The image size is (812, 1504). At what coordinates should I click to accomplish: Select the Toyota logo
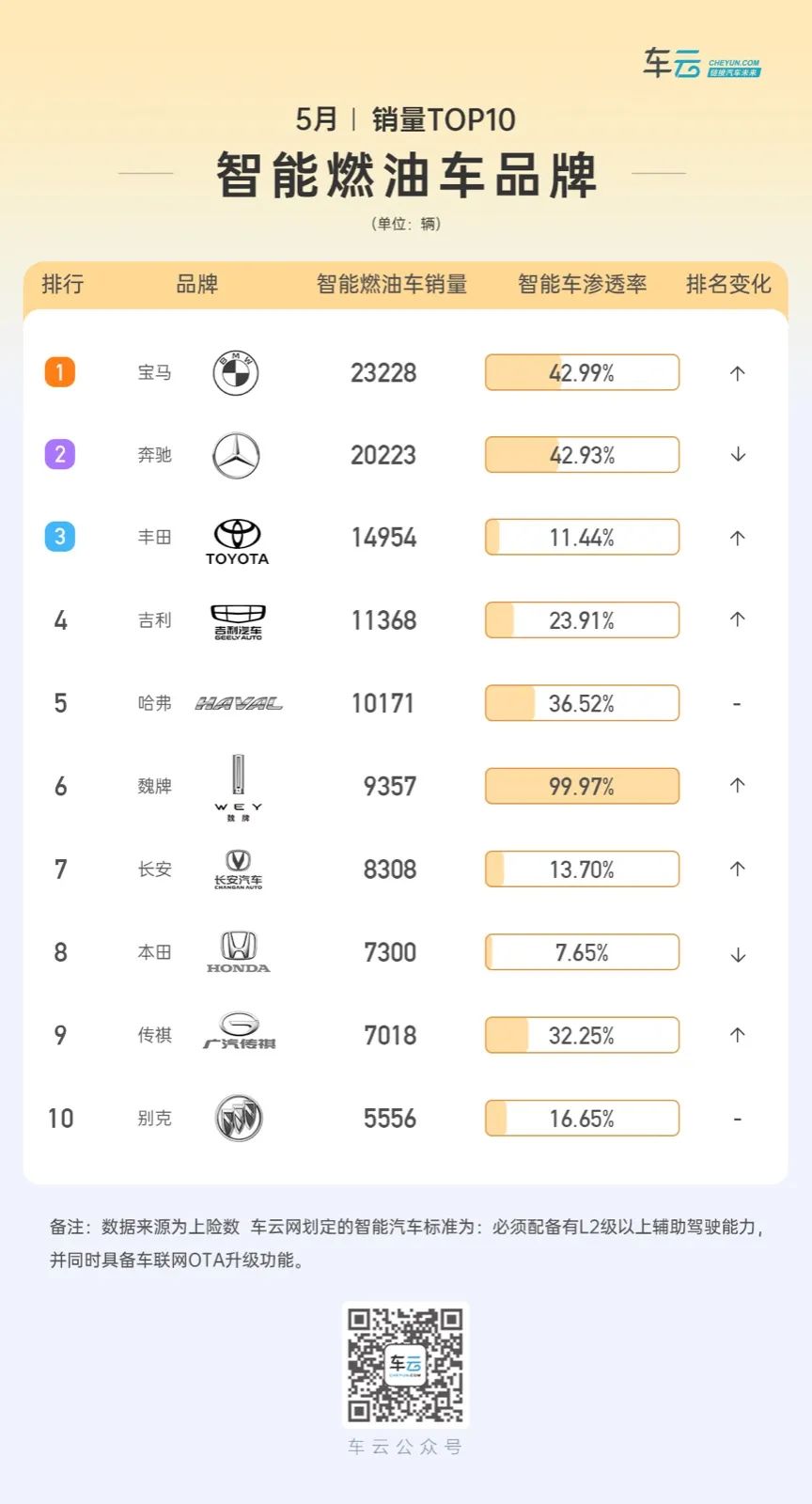[x=237, y=541]
